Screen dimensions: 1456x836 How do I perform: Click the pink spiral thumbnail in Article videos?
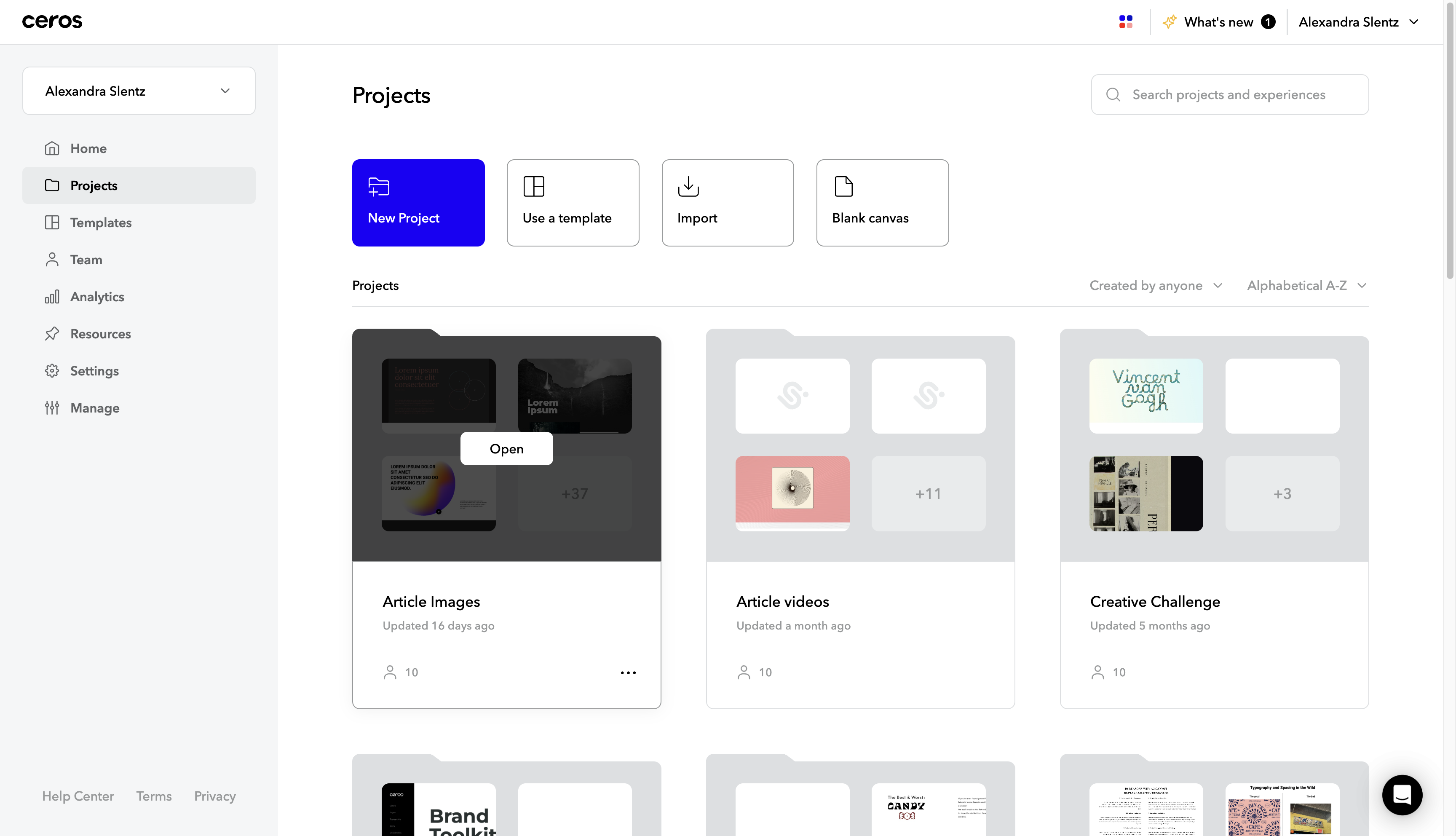792,493
